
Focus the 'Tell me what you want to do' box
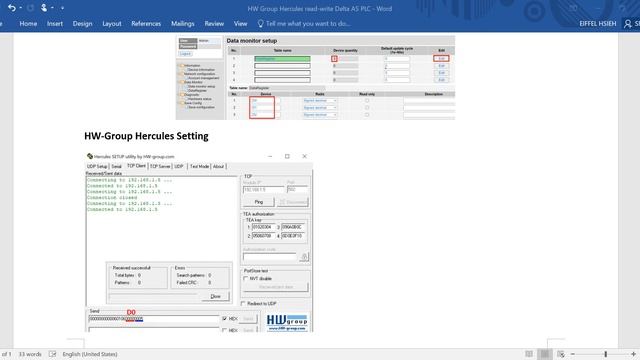click(x=308, y=24)
